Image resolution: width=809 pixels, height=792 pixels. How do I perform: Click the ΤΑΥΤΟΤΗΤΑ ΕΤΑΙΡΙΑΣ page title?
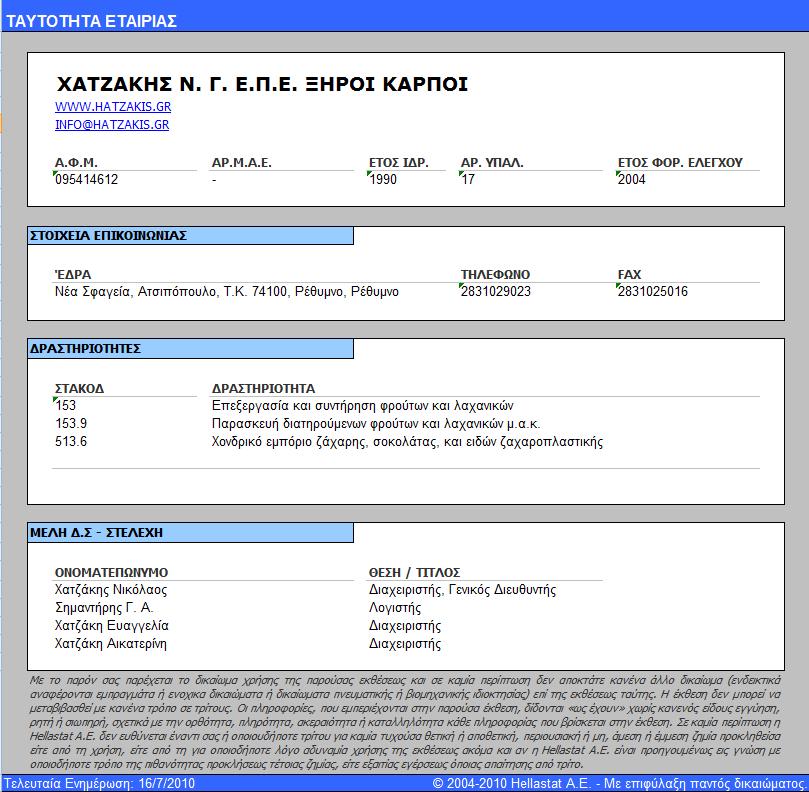point(91,21)
